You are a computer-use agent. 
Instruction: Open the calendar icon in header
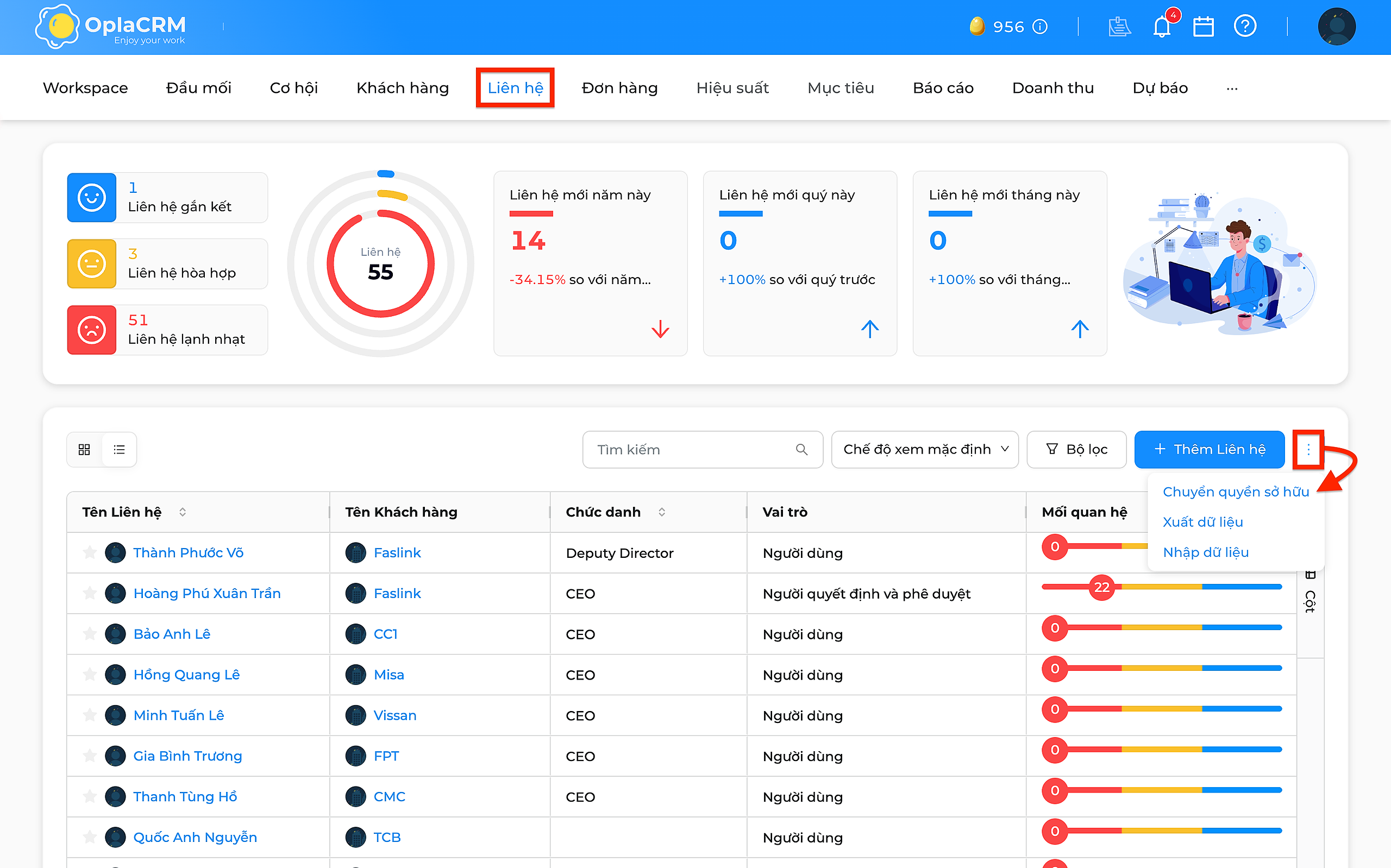click(x=1202, y=27)
